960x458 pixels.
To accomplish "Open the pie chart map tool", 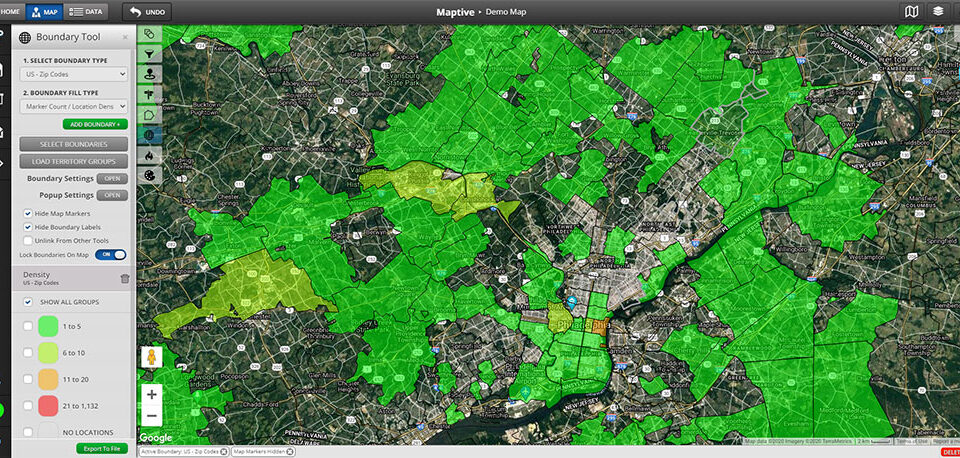I will click(149, 176).
